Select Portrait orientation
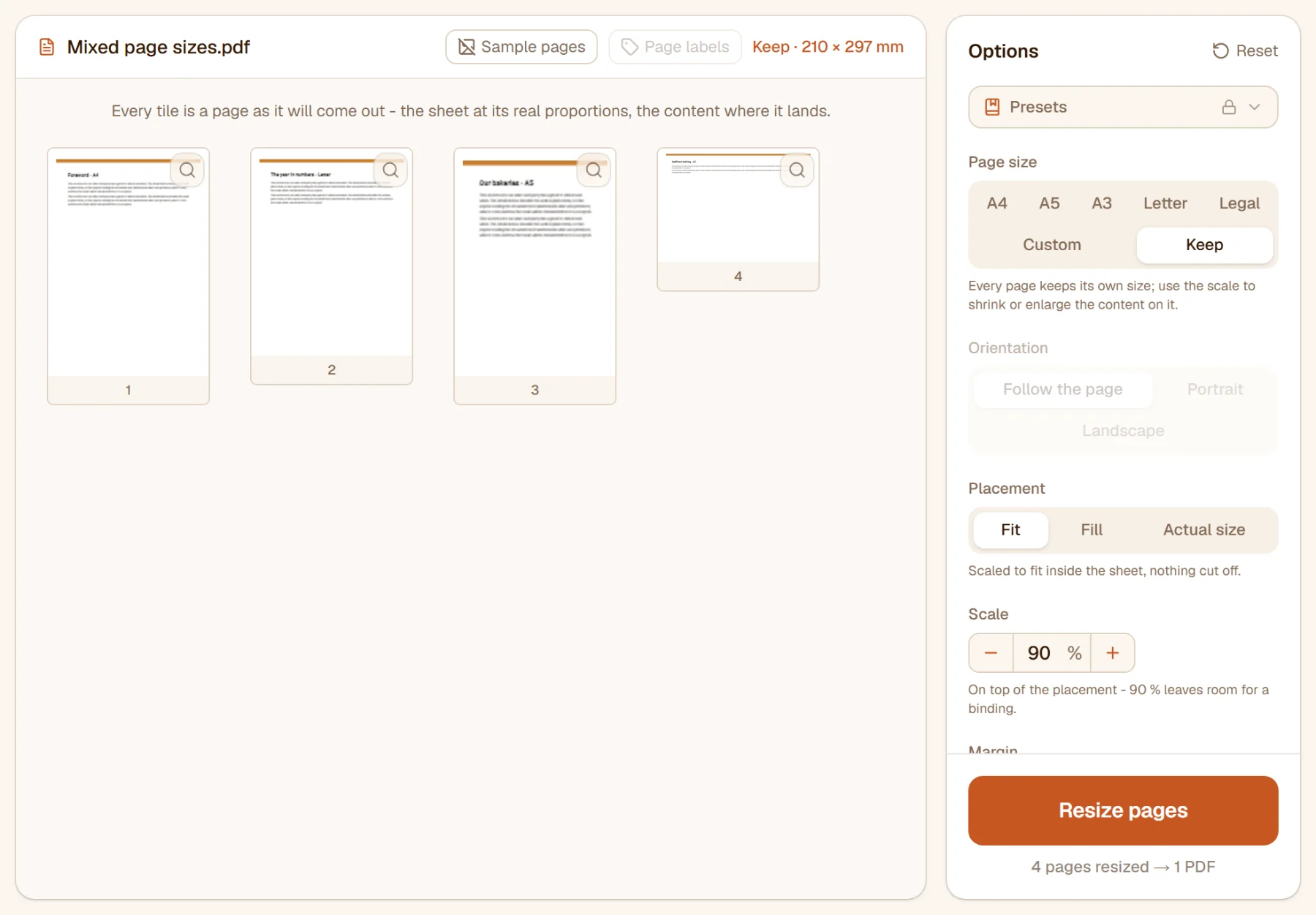The width and height of the screenshot is (1316, 915). click(x=1214, y=389)
